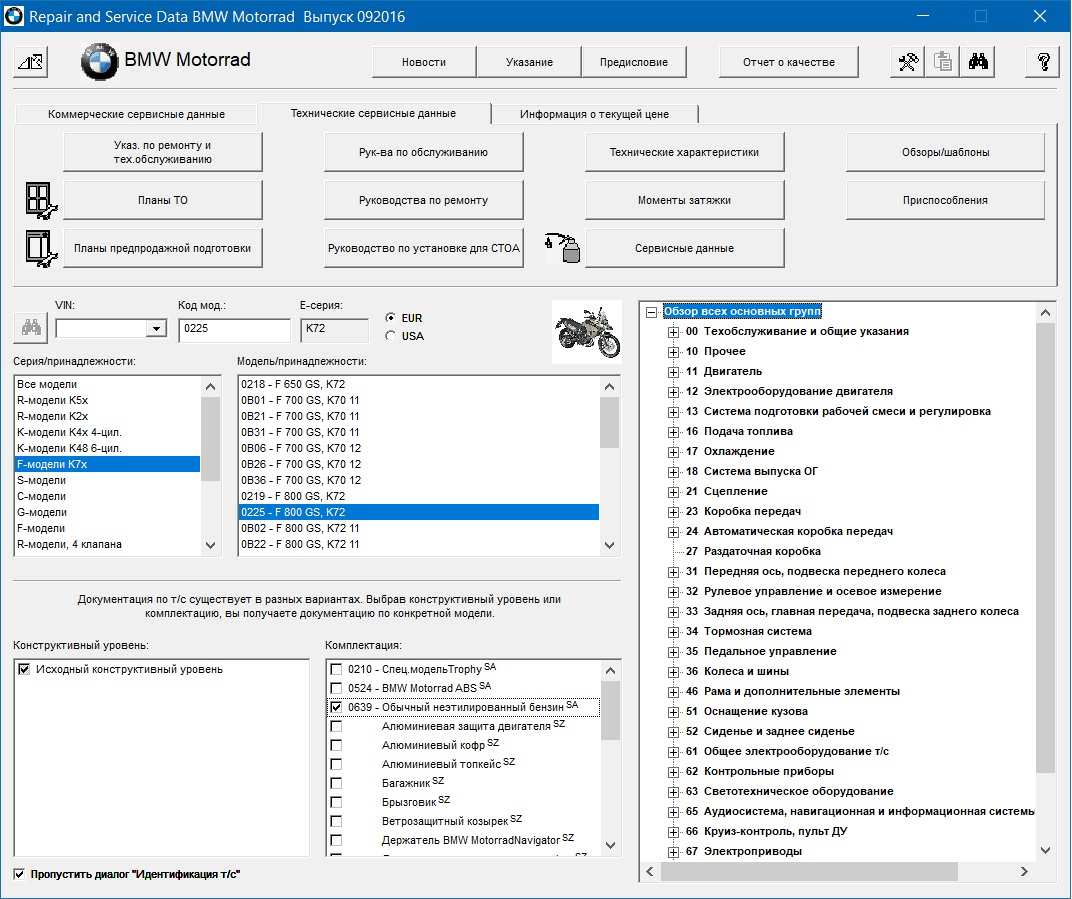The height and width of the screenshot is (899, 1072).
Task: Open help with the question mark icon
Action: (1043, 62)
